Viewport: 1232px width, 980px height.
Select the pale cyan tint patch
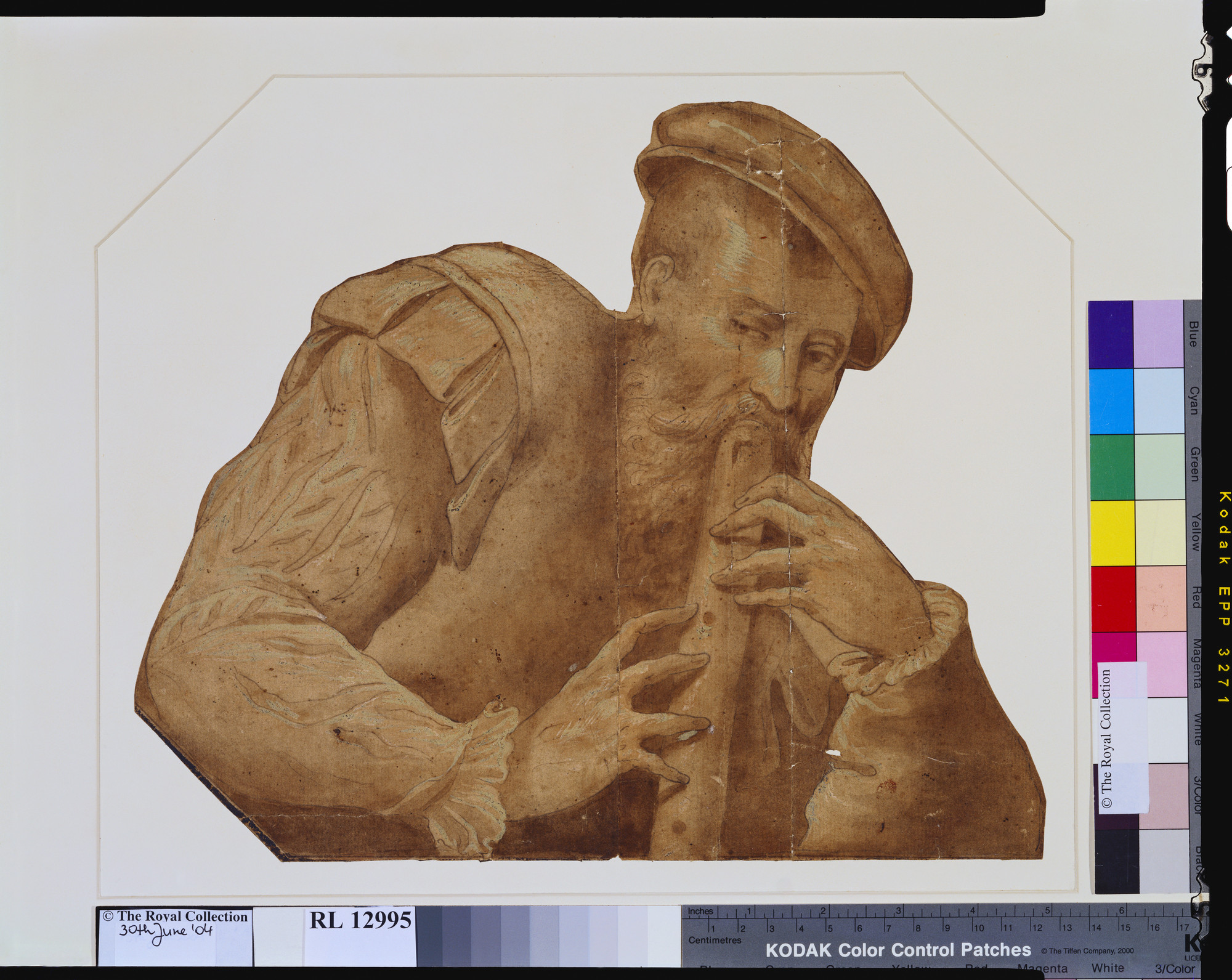[x=1158, y=401]
